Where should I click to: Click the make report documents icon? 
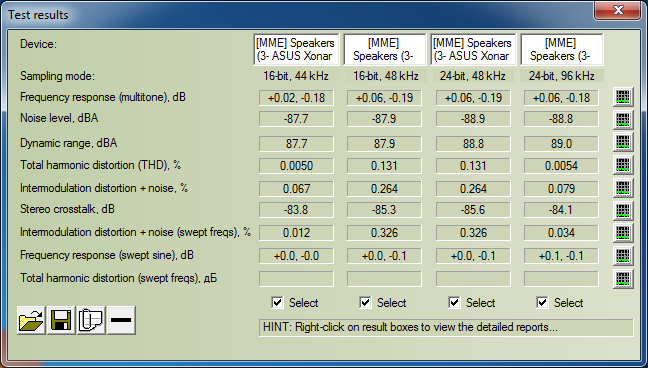[x=91, y=320]
